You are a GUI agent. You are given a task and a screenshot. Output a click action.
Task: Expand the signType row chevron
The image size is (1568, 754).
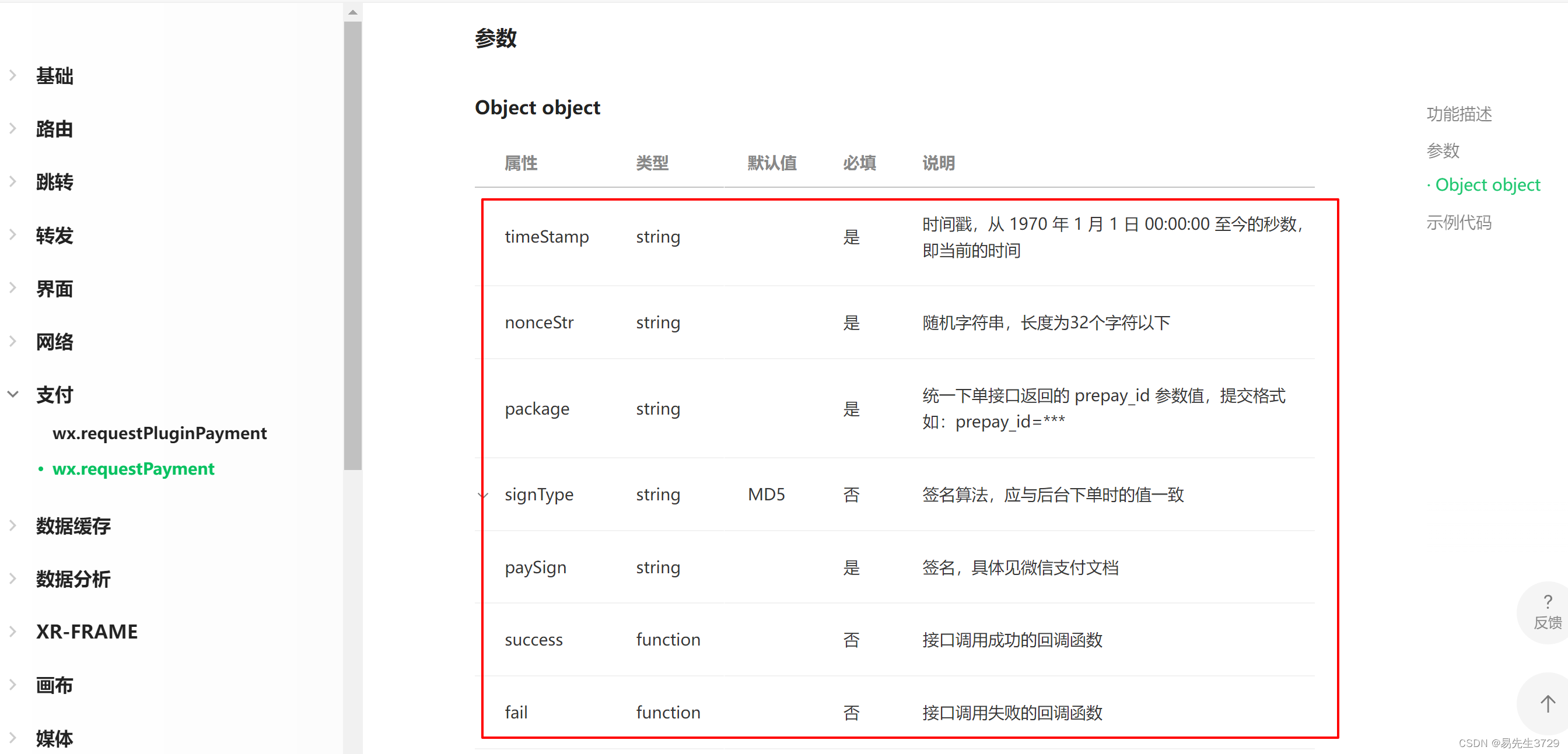(x=482, y=495)
